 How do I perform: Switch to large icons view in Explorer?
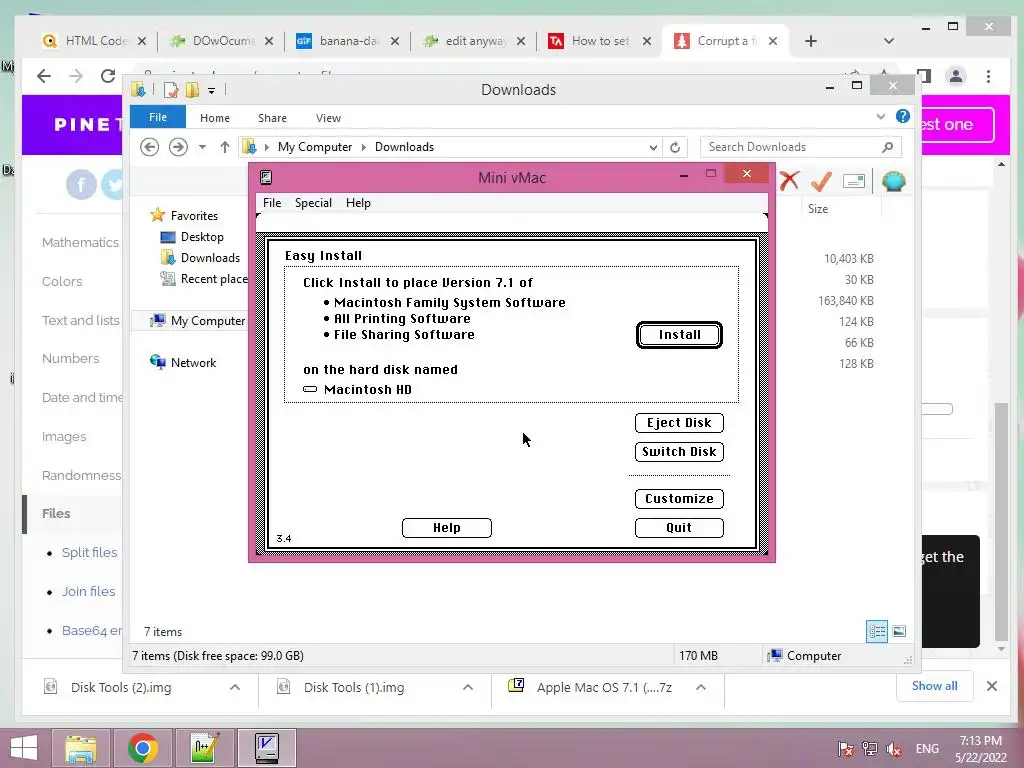click(x=899, y=631)
